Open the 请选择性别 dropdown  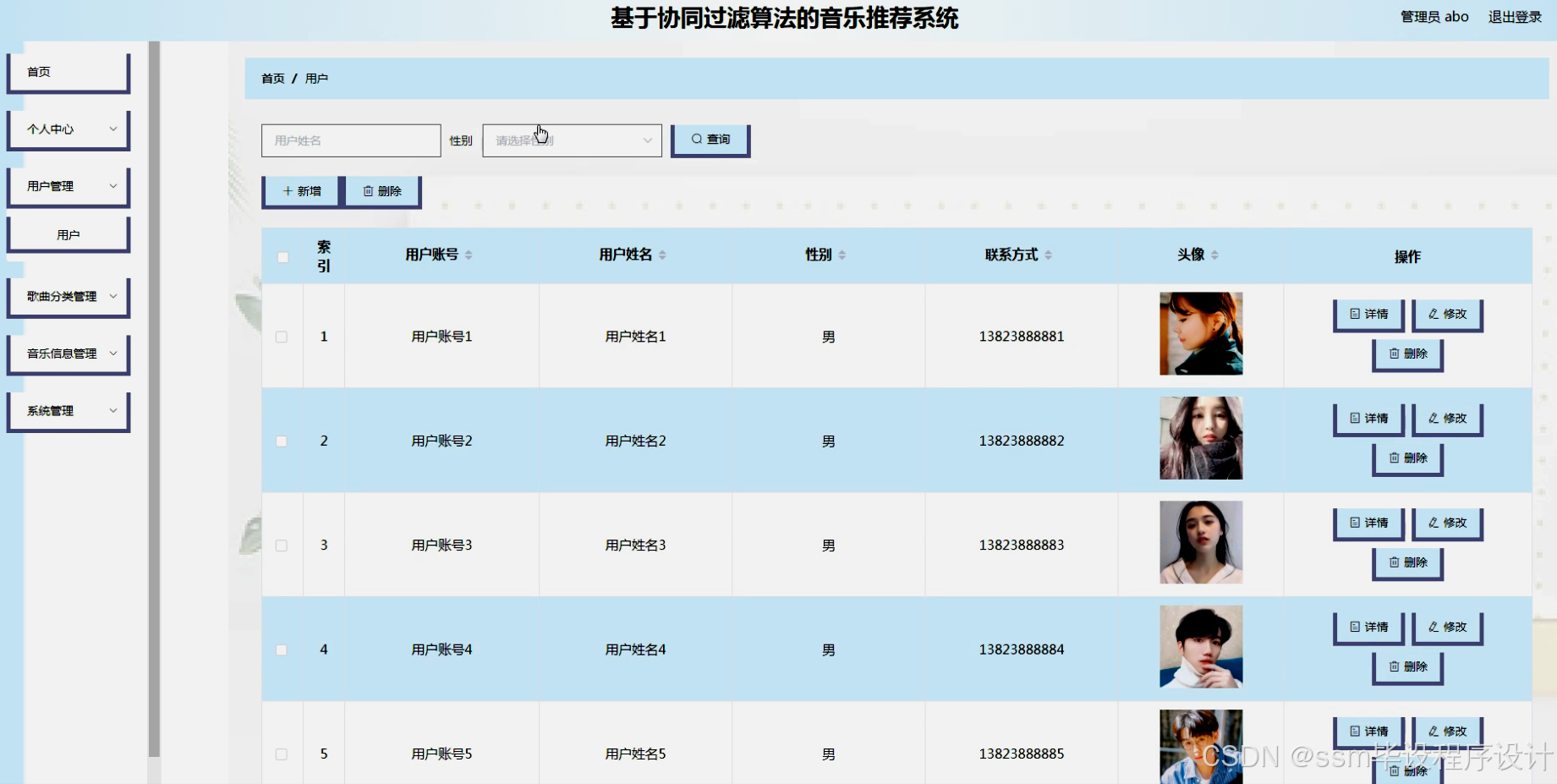click(571, 140)
